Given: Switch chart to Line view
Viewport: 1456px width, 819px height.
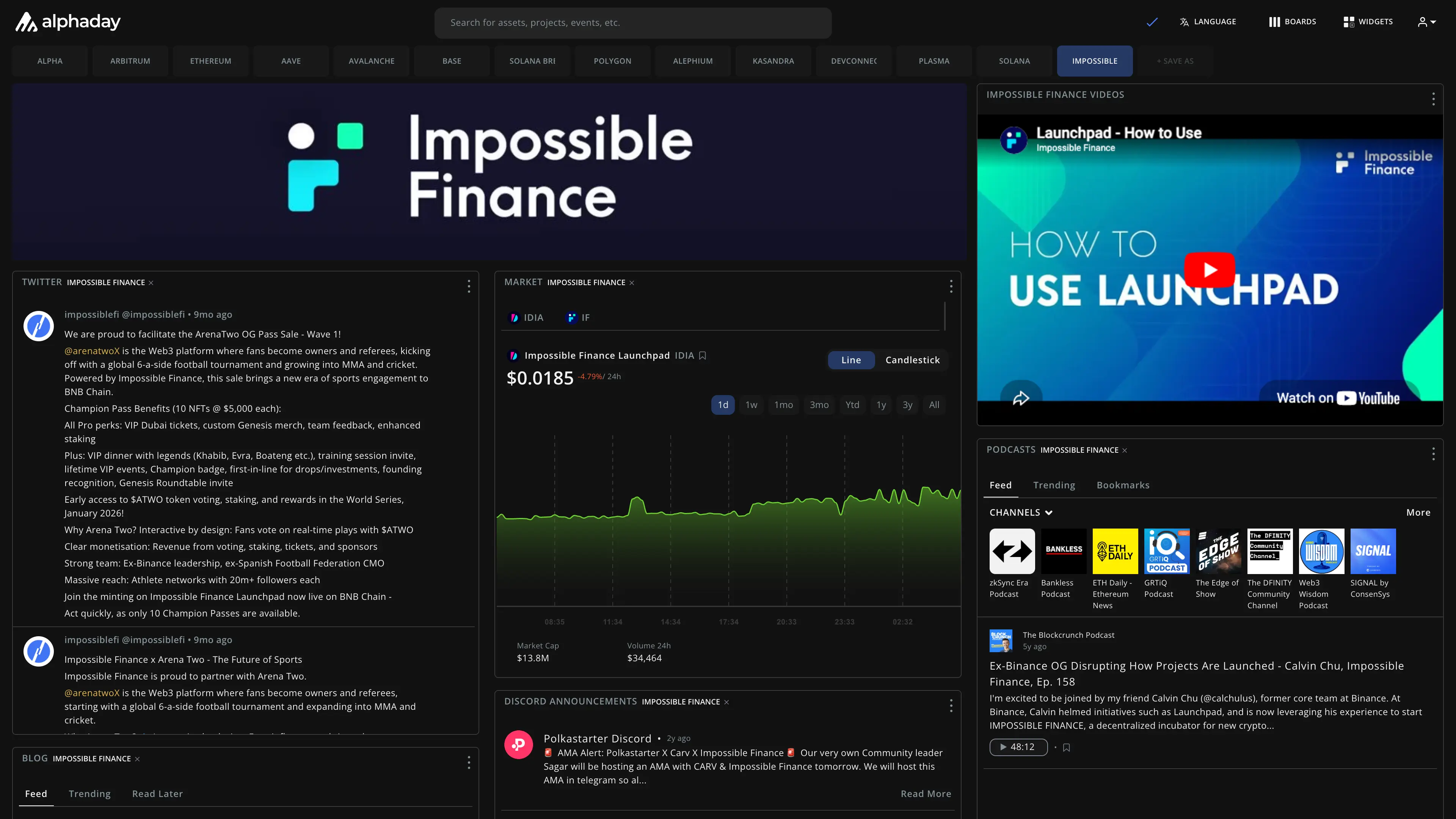Looking at the screenshot, I should point(851,360).
